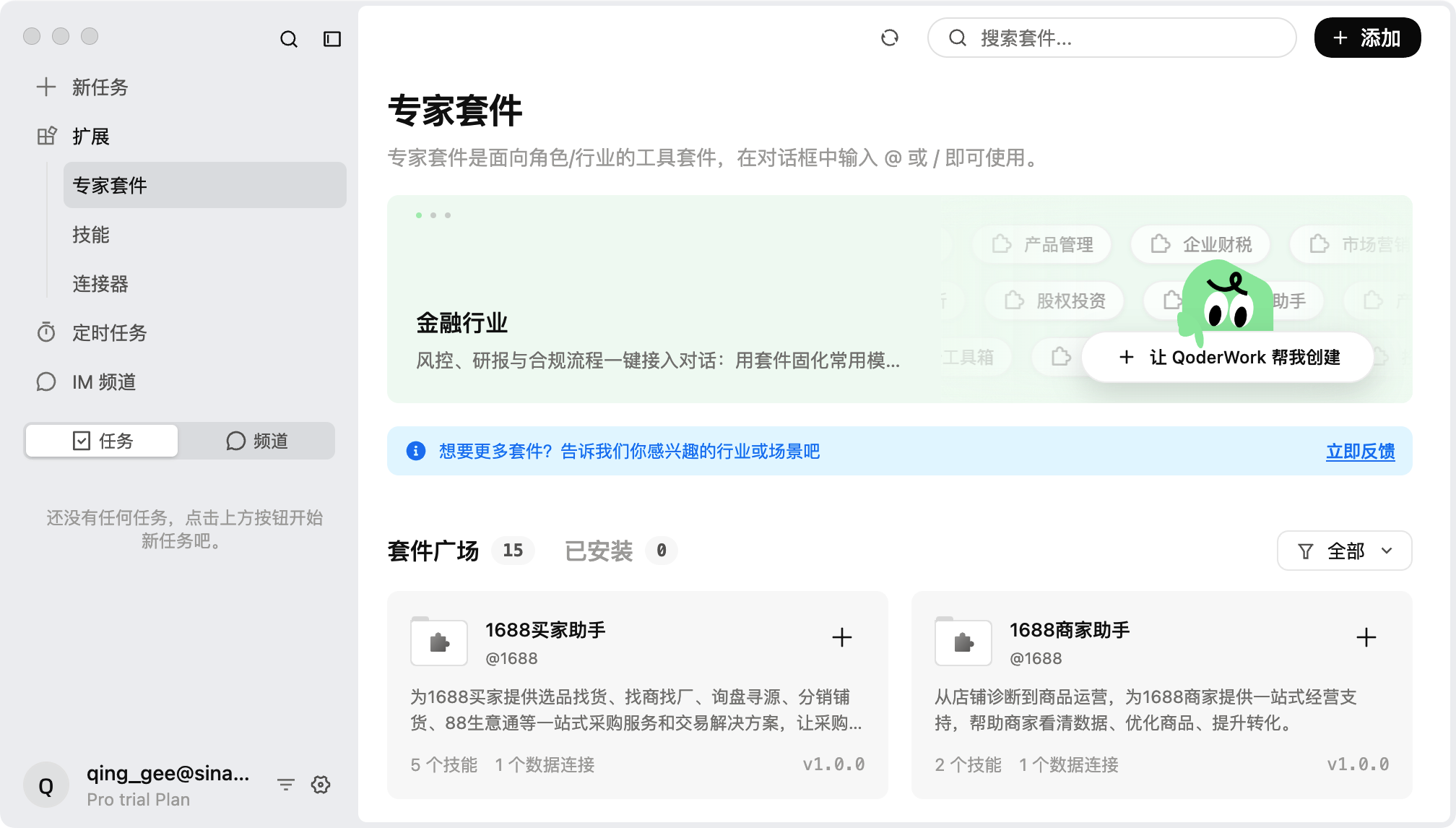Click the 1688商家助手 puzzle icon

[x=963, y=642]
